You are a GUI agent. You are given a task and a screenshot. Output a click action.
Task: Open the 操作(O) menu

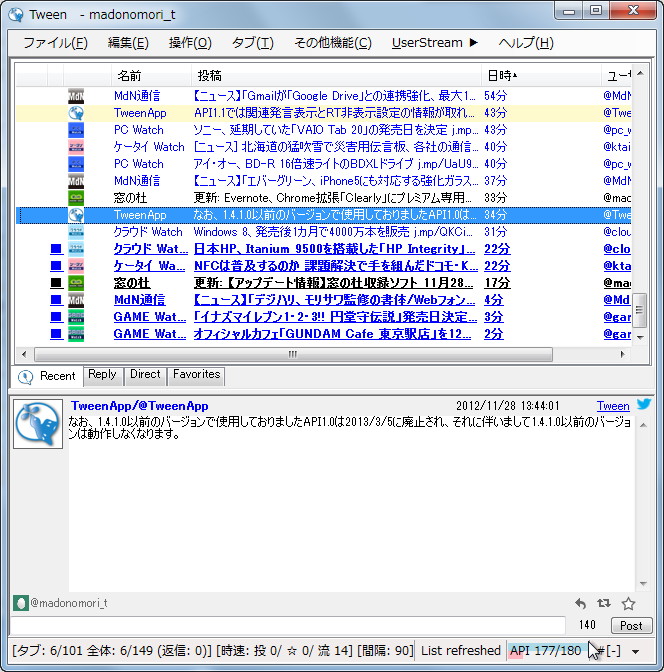tap(190, 43)
